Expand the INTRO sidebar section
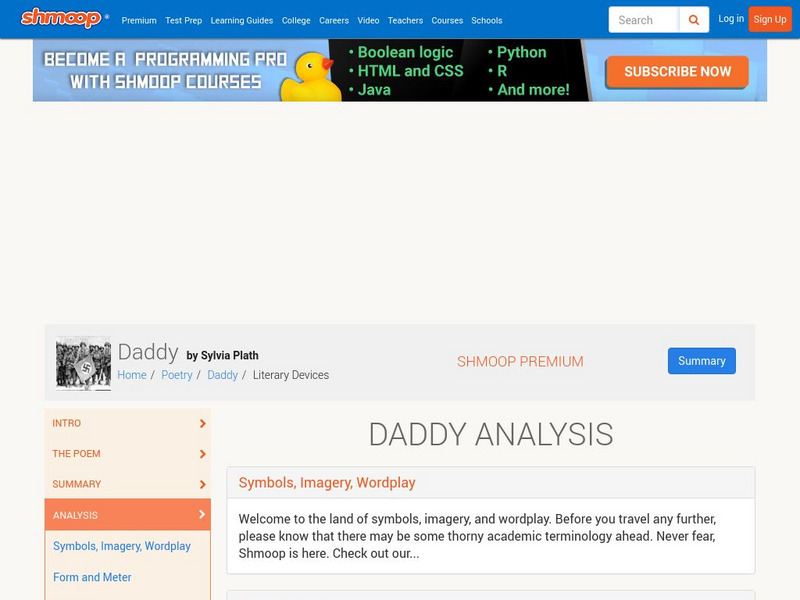 coord(127,423)
